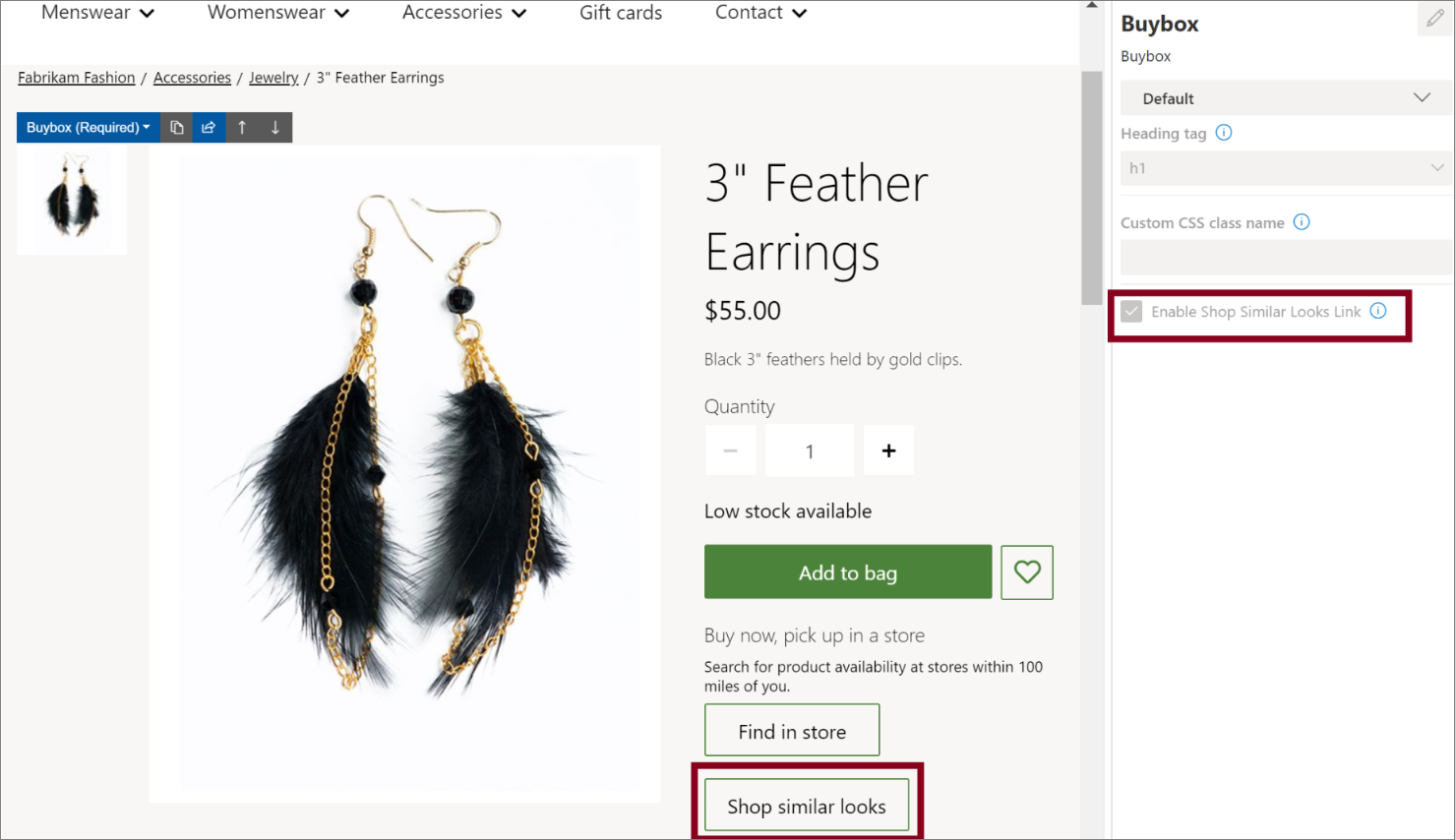The height and width of the screenshot is (840, 1455).
Task: Toggle Enable Shop Similar Looks Link checkbox
Action: pyautogui.click(x=1131, y=312)
